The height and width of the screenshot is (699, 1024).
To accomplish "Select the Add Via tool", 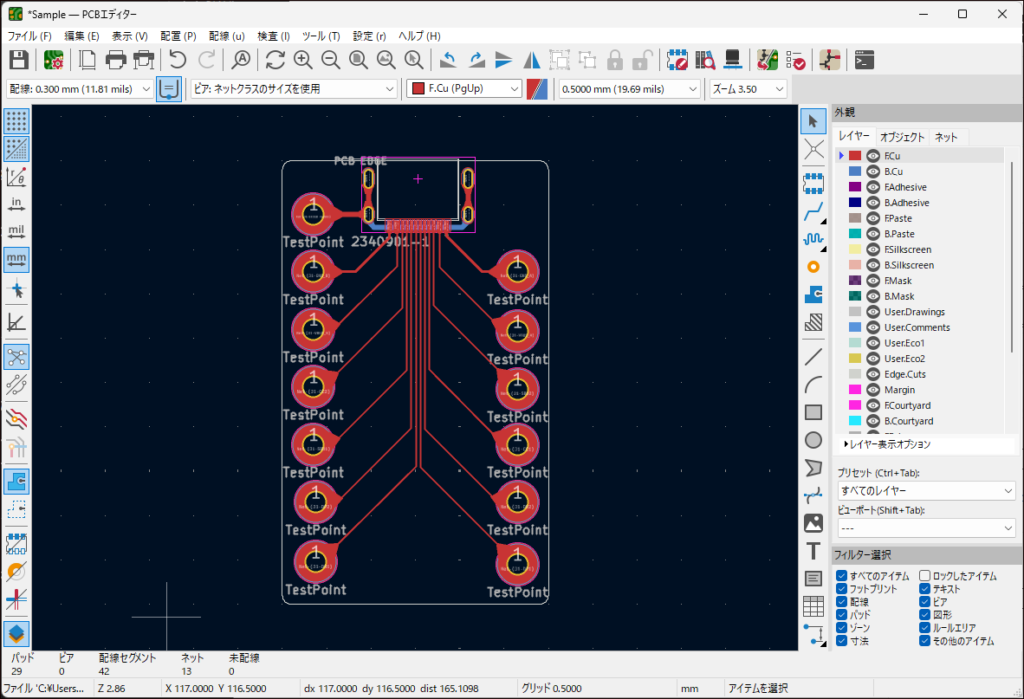I will pos(814,267).
